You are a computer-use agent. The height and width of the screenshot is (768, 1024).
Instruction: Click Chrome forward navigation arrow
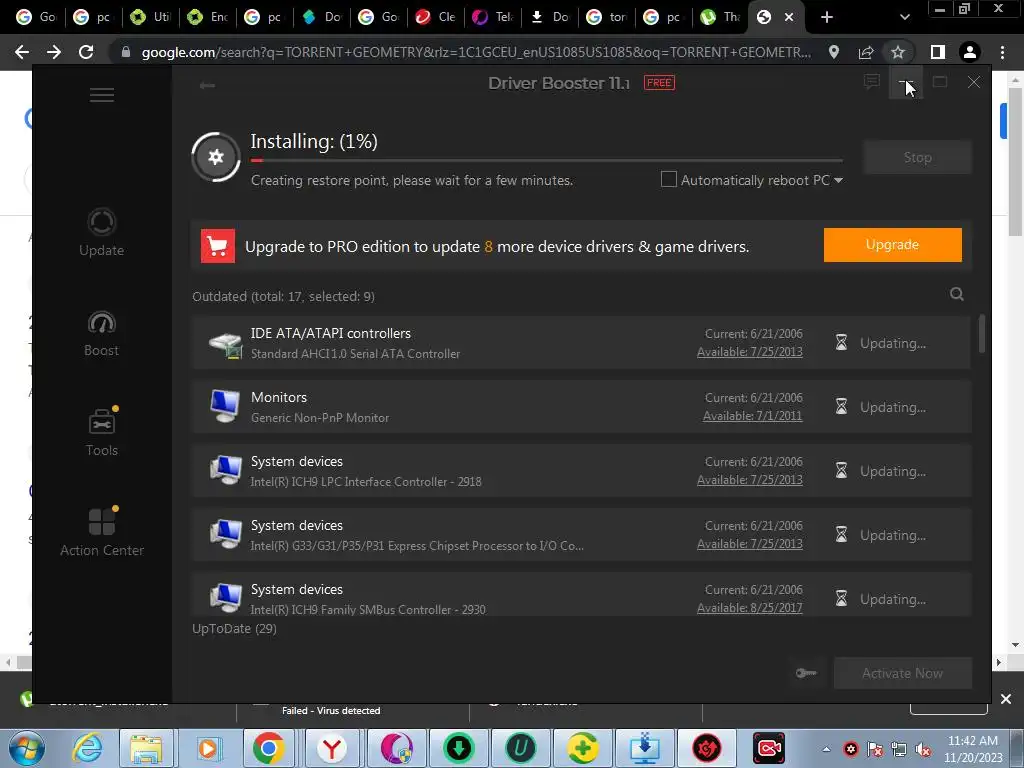click(x=54, y=52)
